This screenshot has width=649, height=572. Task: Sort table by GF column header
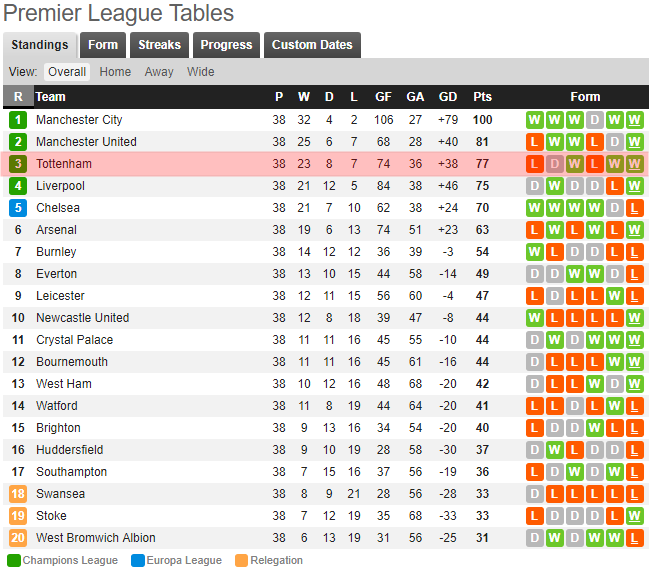tap(383, 97)
